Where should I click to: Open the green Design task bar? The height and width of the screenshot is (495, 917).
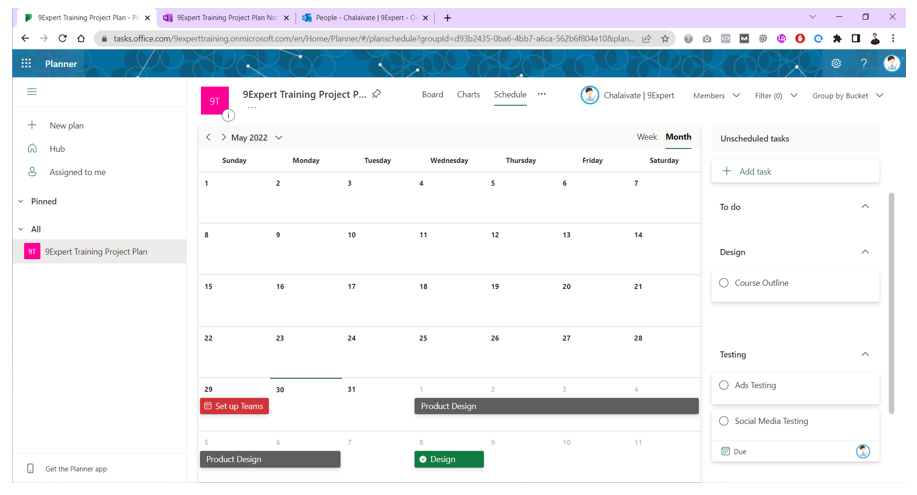(449, 459)
